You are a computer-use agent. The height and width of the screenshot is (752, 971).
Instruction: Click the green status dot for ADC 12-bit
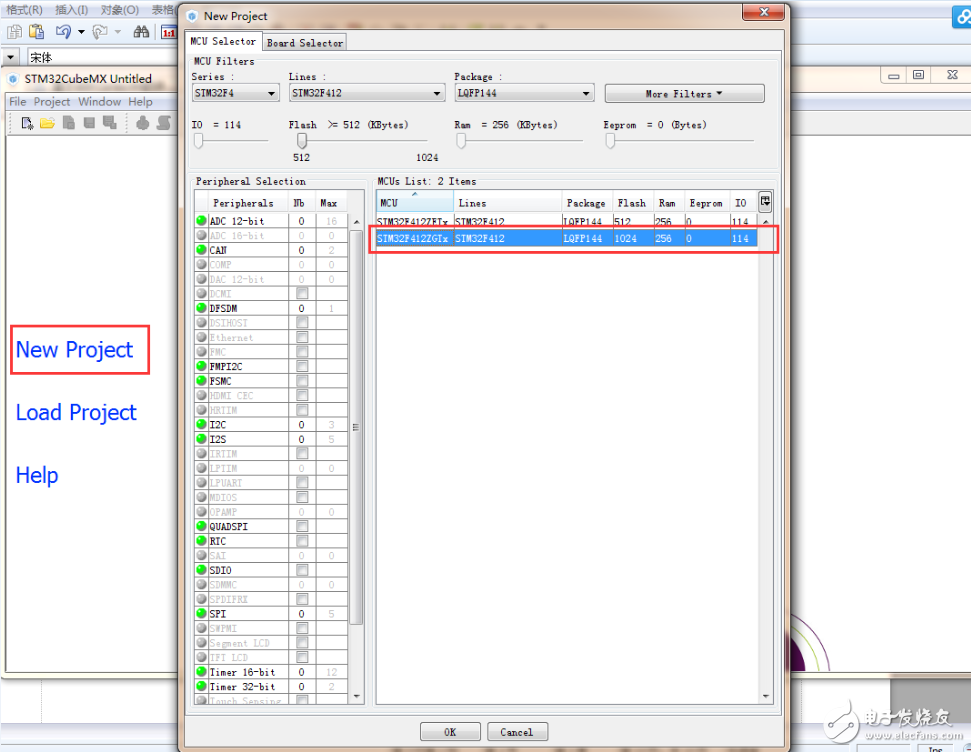(201, 221)
